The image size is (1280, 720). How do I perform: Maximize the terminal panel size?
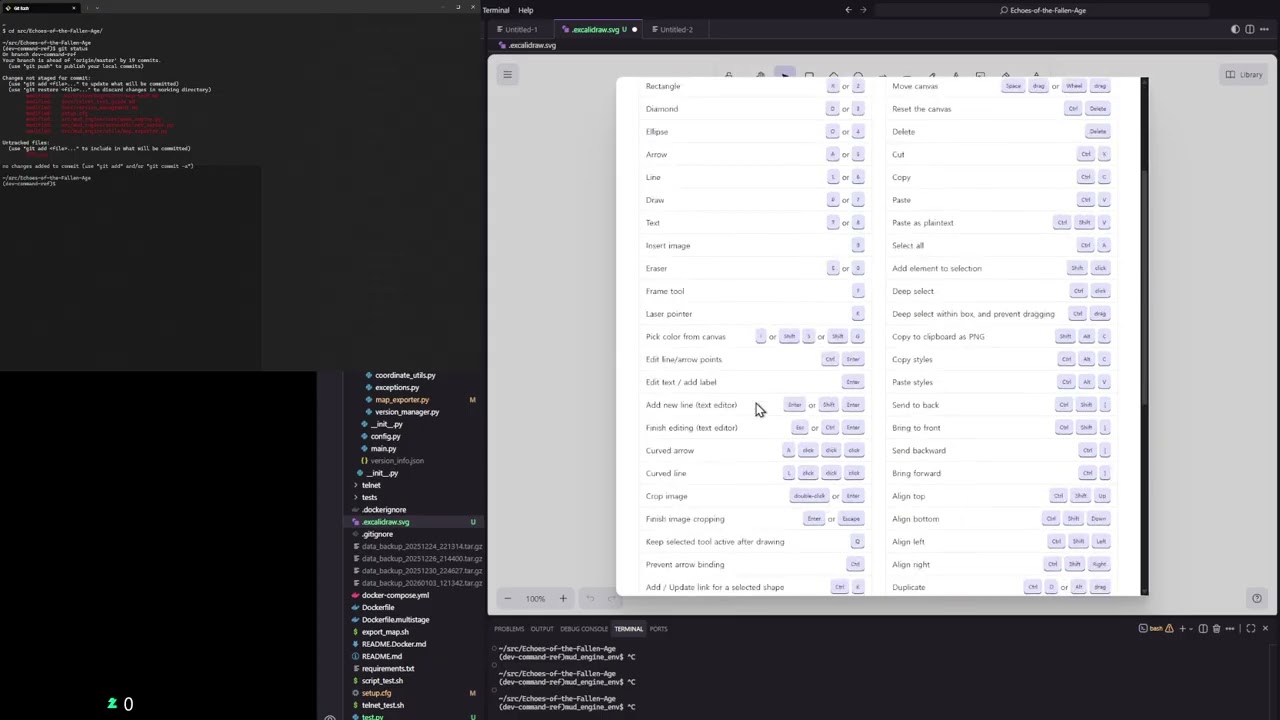(x=1250, y=628)
